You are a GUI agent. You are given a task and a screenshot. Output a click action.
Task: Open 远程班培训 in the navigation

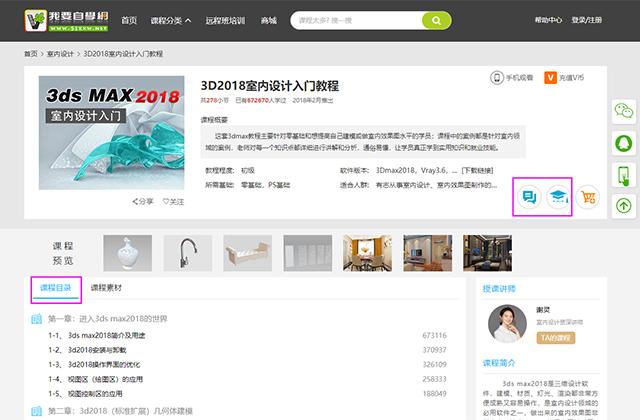pyautogui.click(x=225, y=20)
